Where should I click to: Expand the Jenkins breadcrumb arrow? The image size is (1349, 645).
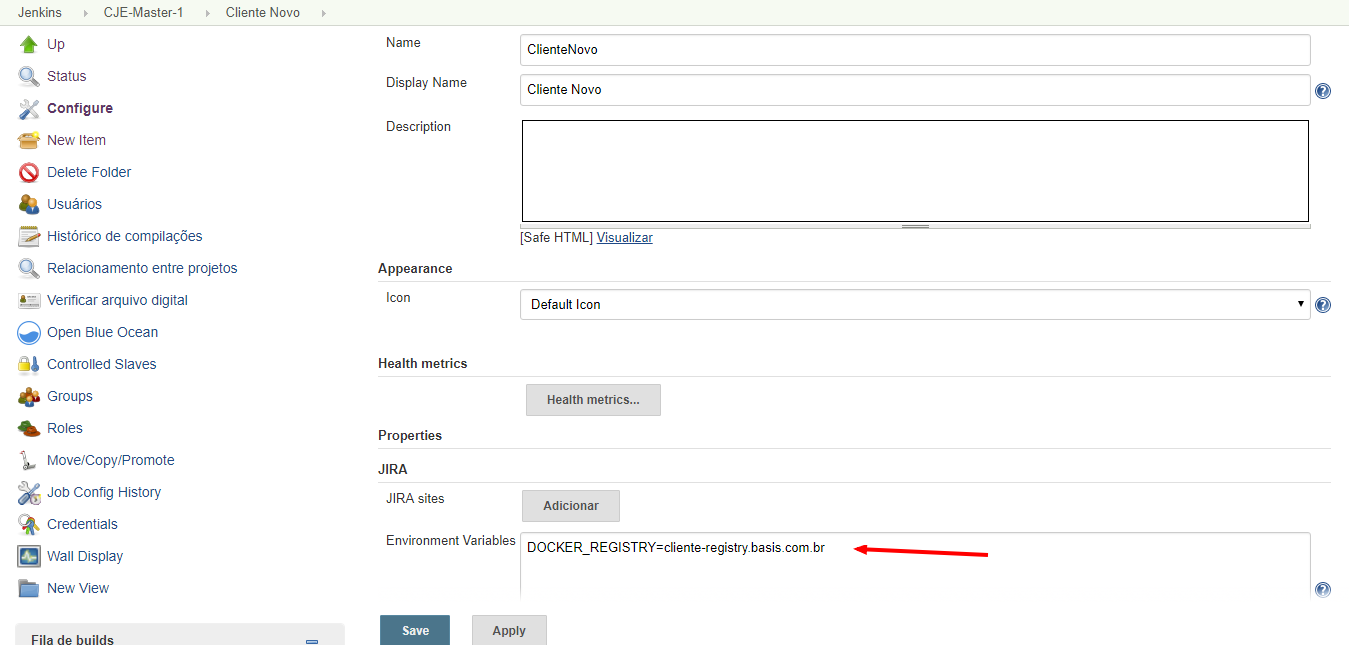tap(84, 13)
